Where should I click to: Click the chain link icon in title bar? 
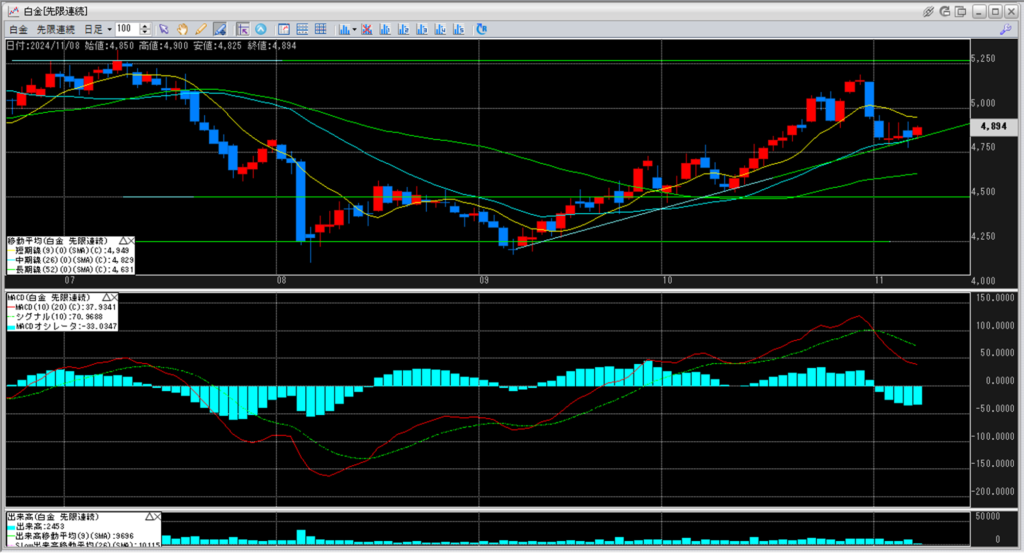(x=929, y=11)
